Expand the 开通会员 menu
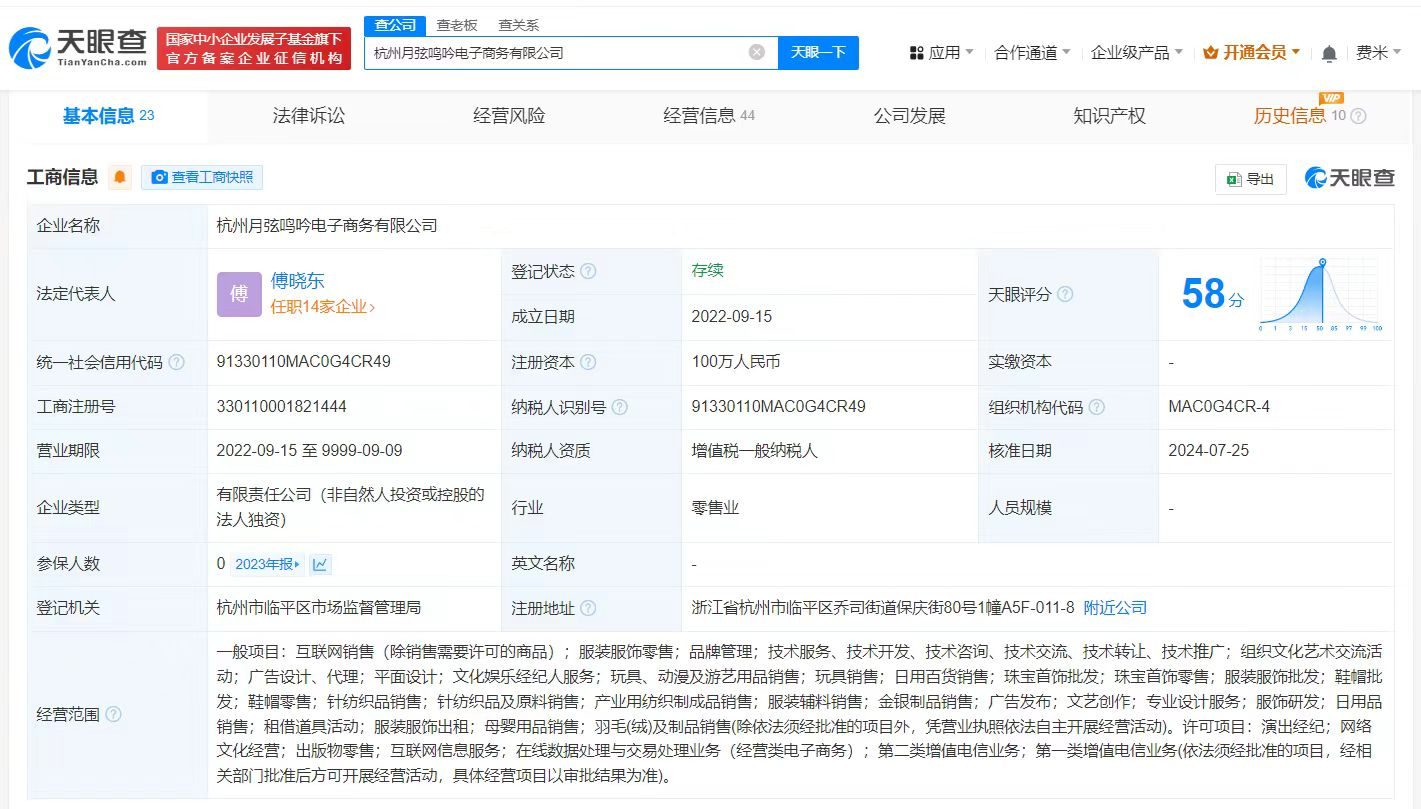 pyautogui.click(x=1253, y=52)
